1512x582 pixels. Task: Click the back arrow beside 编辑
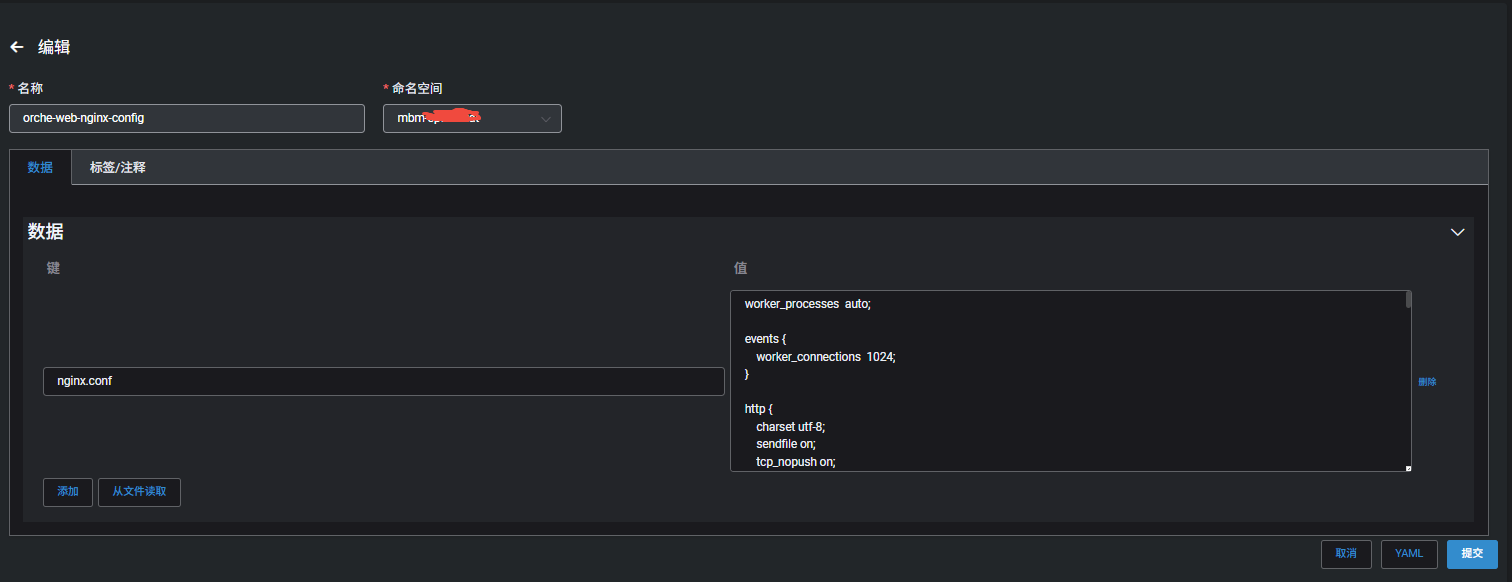pyautogui.click(x=16, y=47)
